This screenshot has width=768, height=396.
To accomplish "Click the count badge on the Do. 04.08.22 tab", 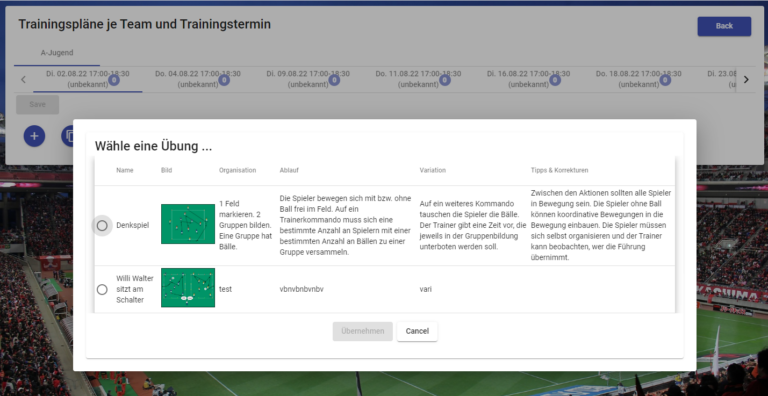I will [x=224, y=80].
